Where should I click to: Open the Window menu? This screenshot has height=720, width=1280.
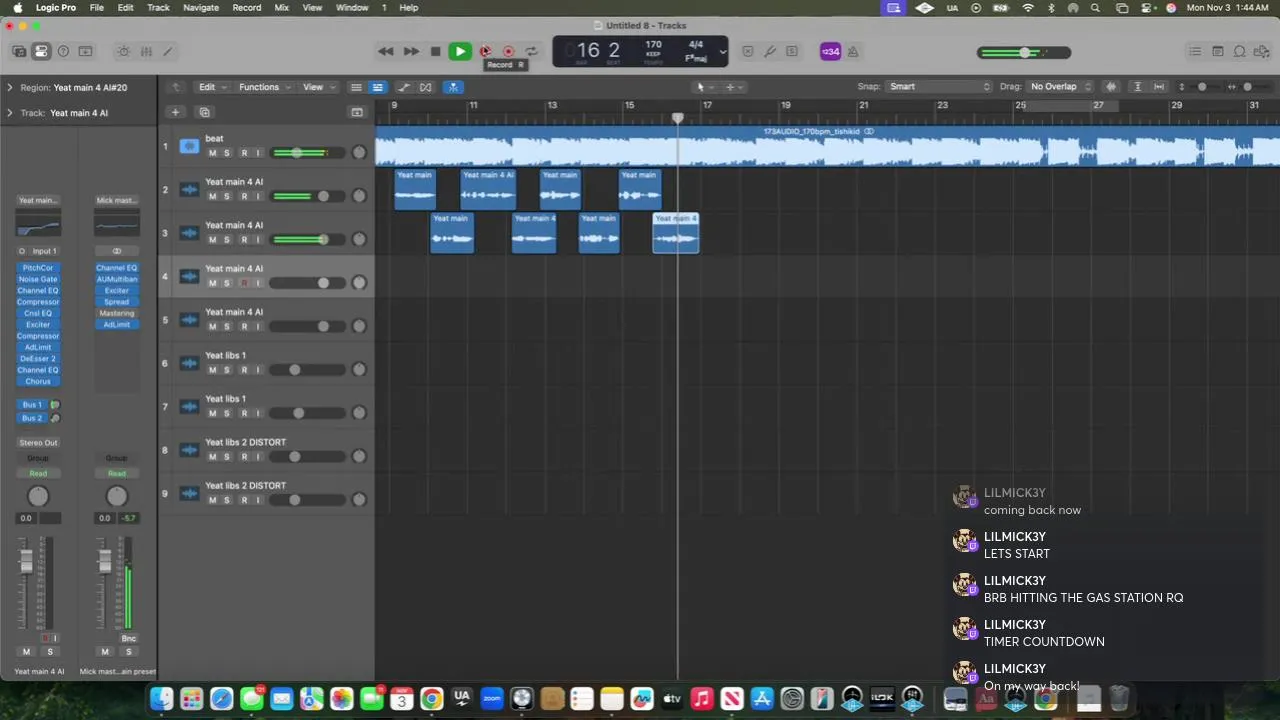pos(352,7)
